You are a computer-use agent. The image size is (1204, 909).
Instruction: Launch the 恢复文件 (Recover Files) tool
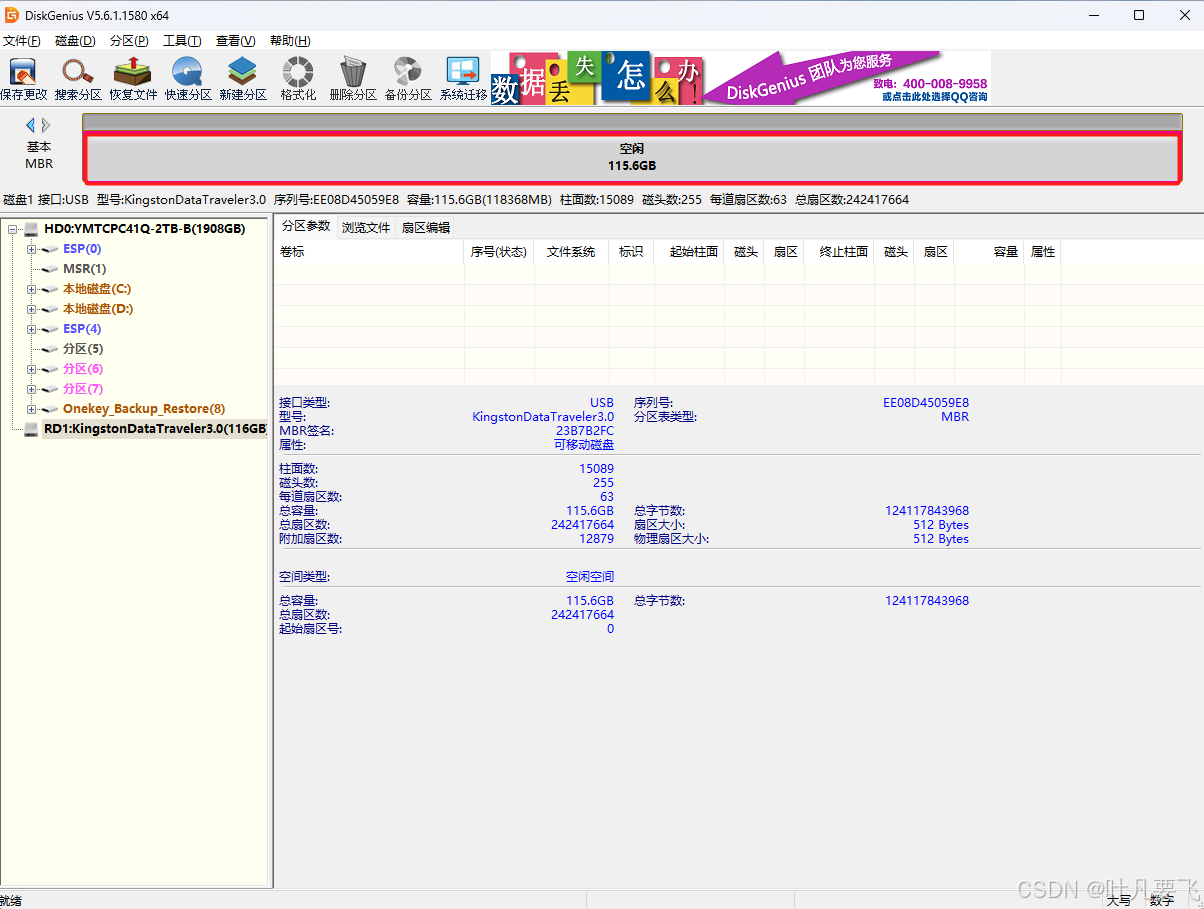click(133, 79)
